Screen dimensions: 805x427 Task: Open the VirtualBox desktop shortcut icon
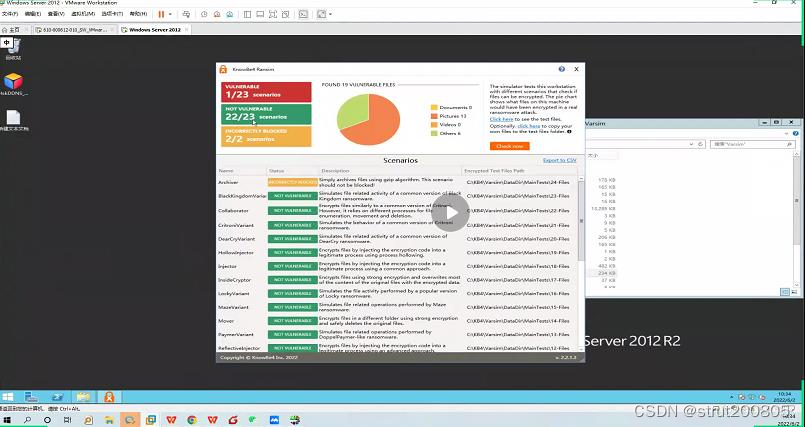tap(13, 81)
